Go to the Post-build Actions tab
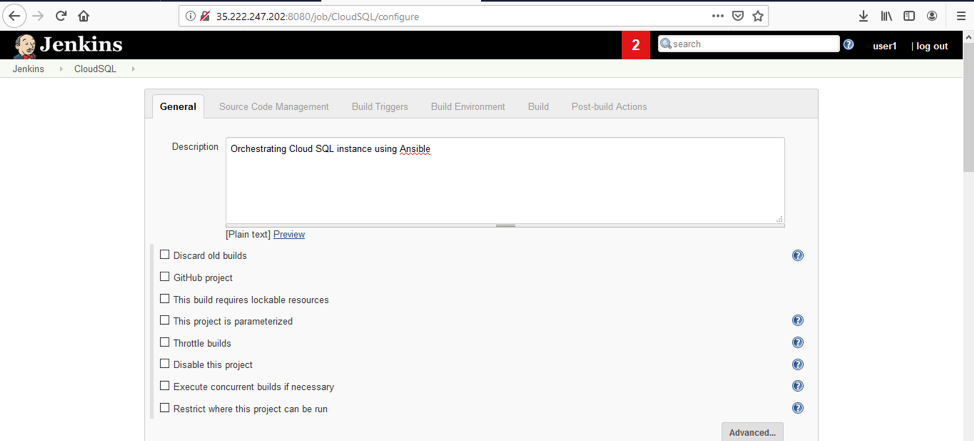Viewport: 974px width, 441px height. (x=609, y=107)
